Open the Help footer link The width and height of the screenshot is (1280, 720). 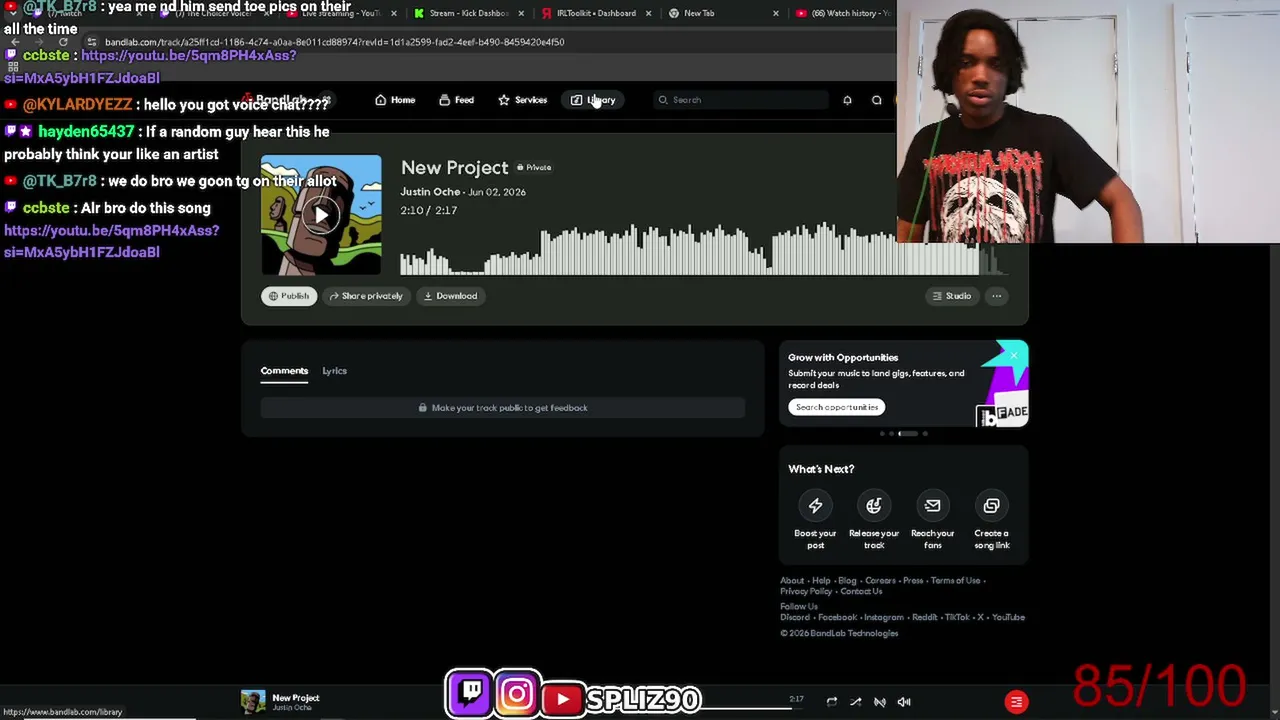[821, 581]
